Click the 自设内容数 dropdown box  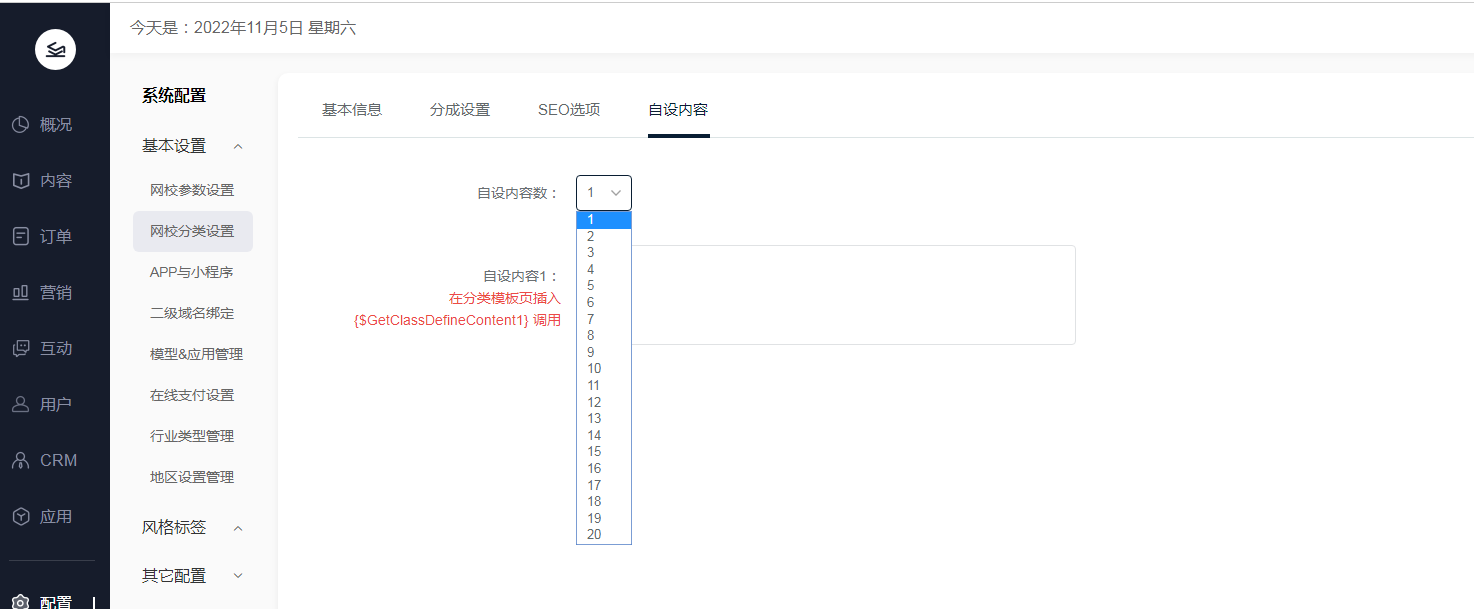604,193
